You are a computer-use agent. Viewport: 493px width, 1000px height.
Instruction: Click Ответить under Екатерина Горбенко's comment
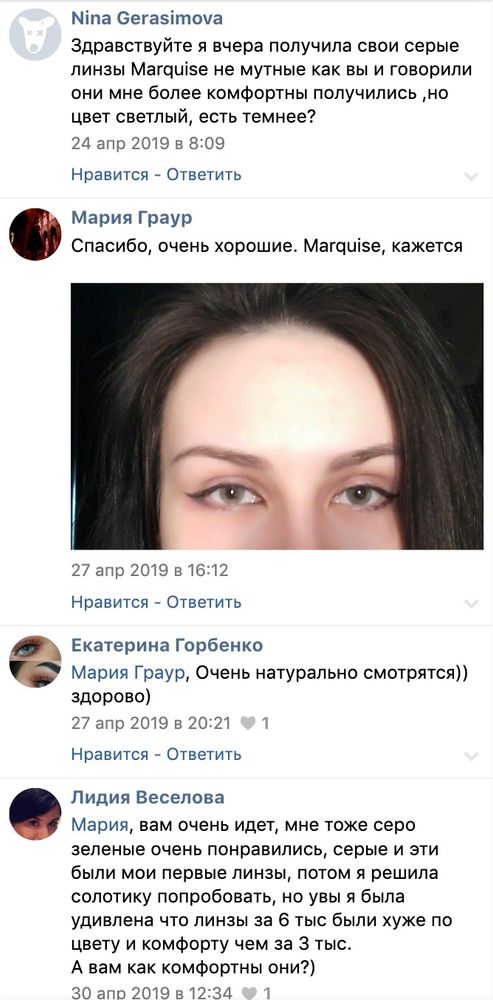click(x=204, y=754)
